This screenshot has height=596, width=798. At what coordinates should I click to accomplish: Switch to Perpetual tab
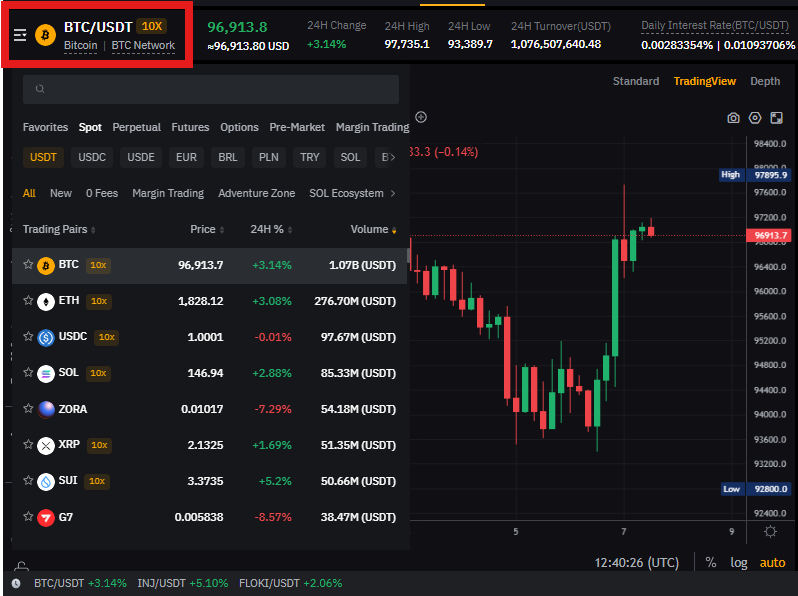(136, 127)
